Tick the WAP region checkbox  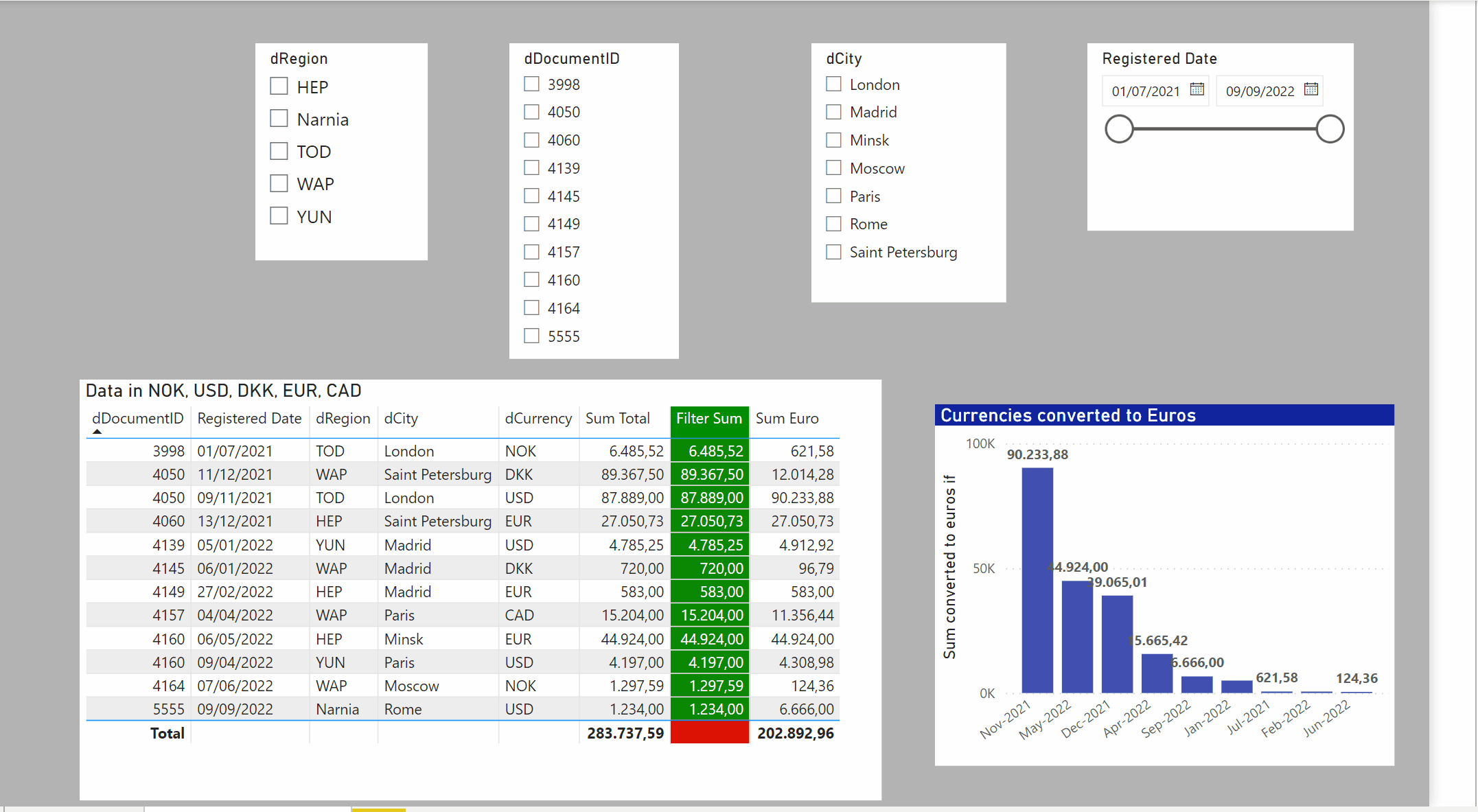pos(279,183)
